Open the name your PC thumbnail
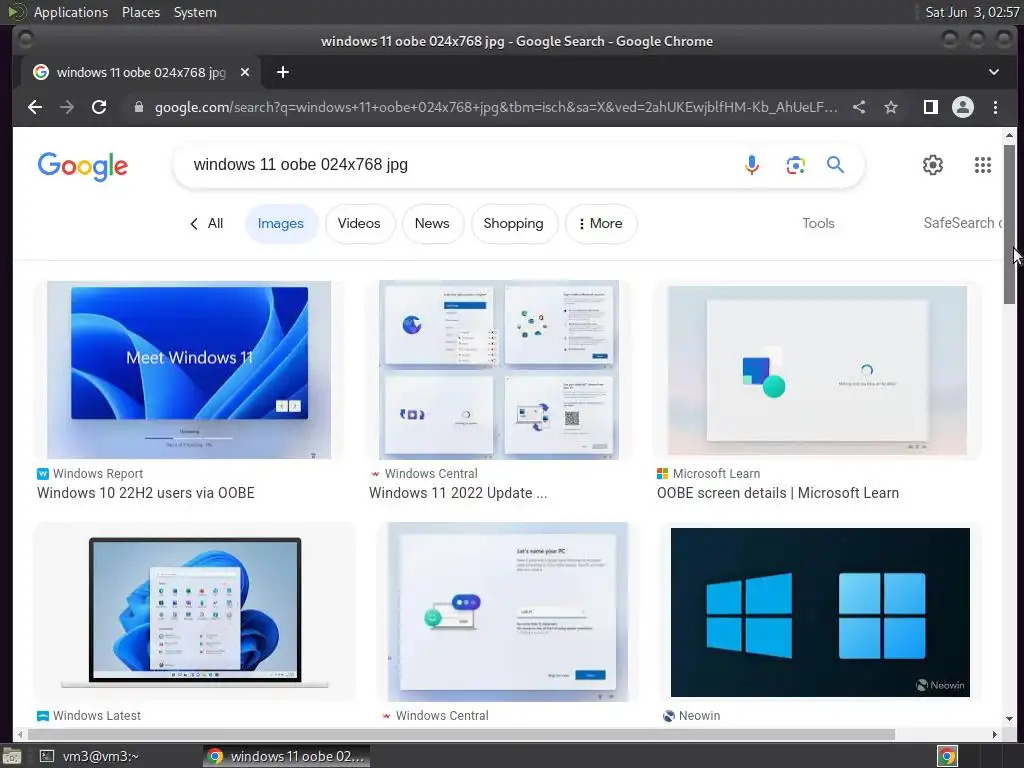This screenshot has width=1024, height=768. pyautogui.click(x=507, y=612)
